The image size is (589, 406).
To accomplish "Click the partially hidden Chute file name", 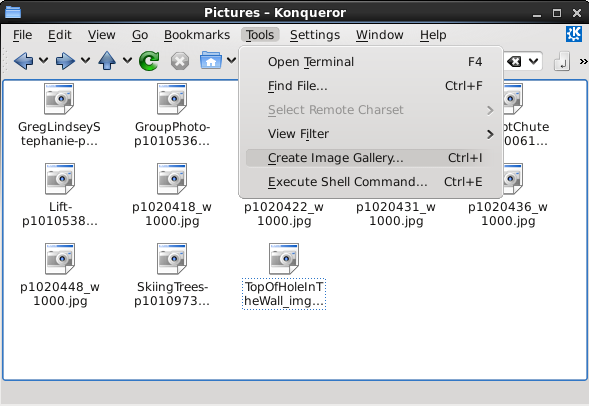I will (526, 134).
